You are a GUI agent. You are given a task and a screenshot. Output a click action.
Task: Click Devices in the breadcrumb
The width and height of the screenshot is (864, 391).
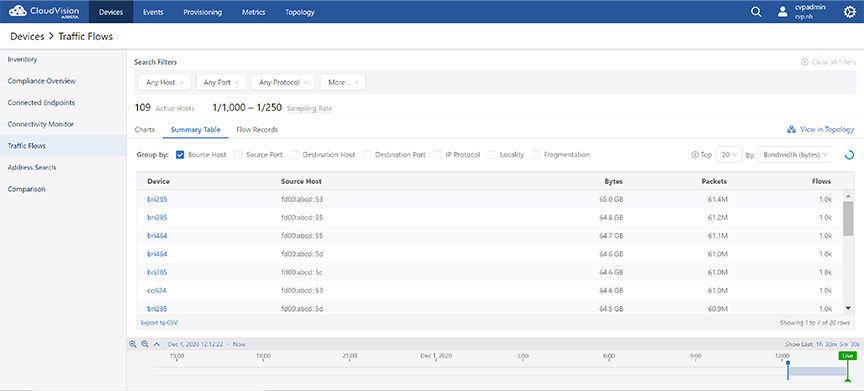click(28, 37)
